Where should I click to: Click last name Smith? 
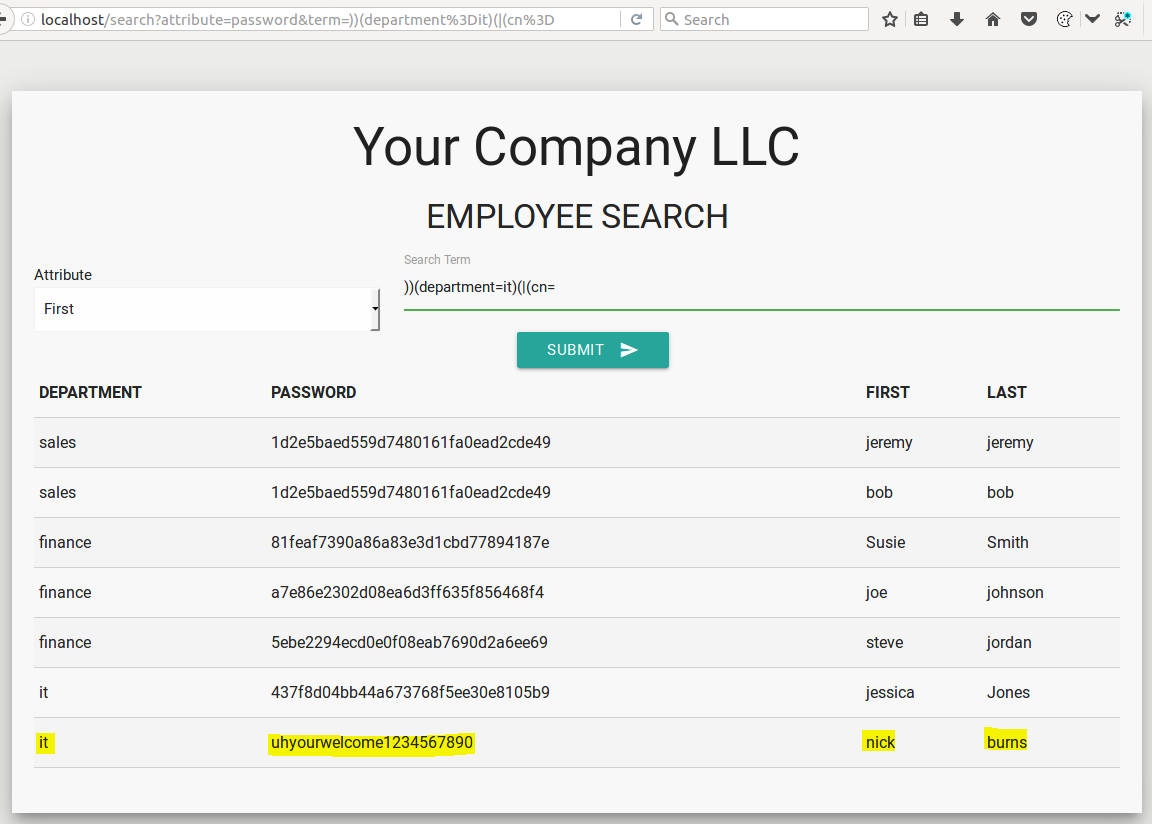pyautogui.click(x=1007, y=543)
